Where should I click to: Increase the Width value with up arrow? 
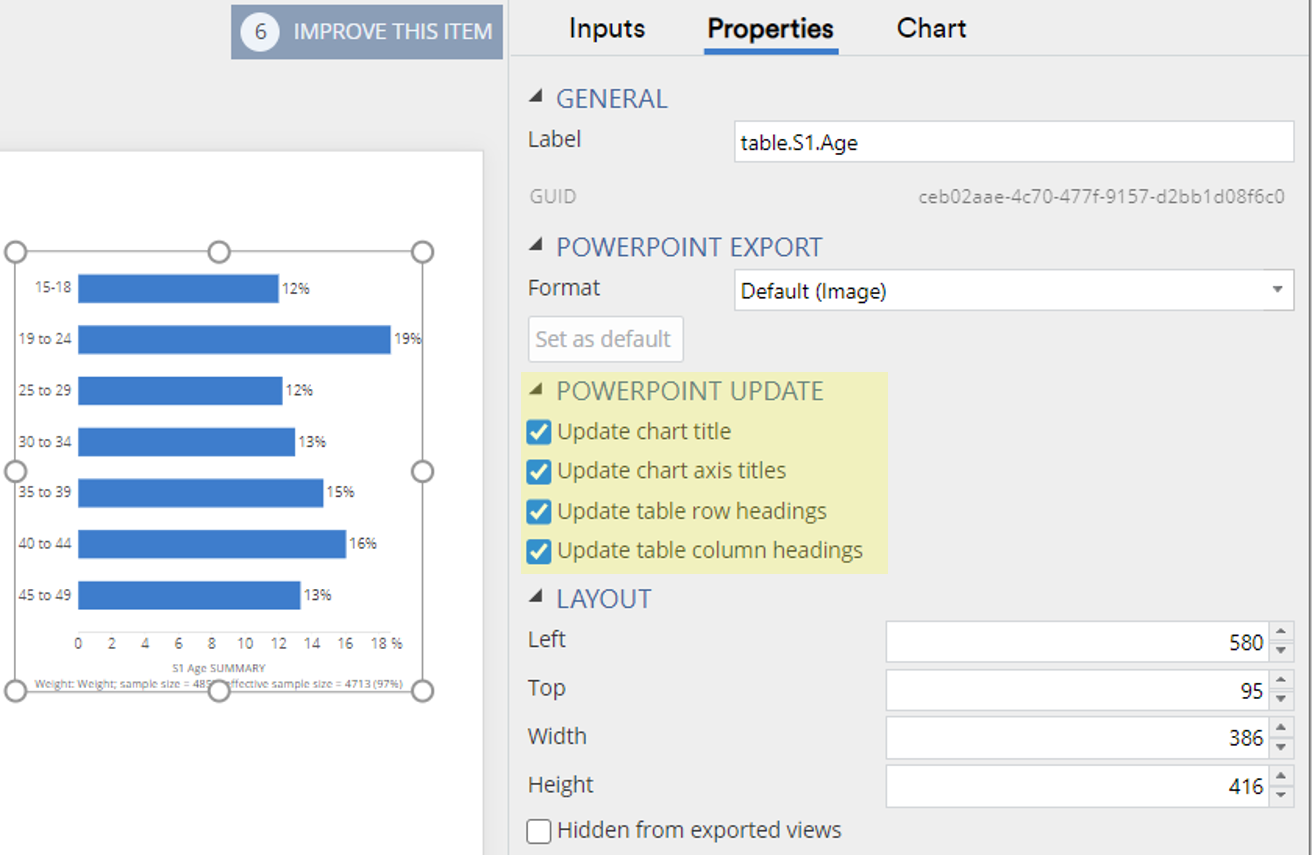[x=1281, y=729]
